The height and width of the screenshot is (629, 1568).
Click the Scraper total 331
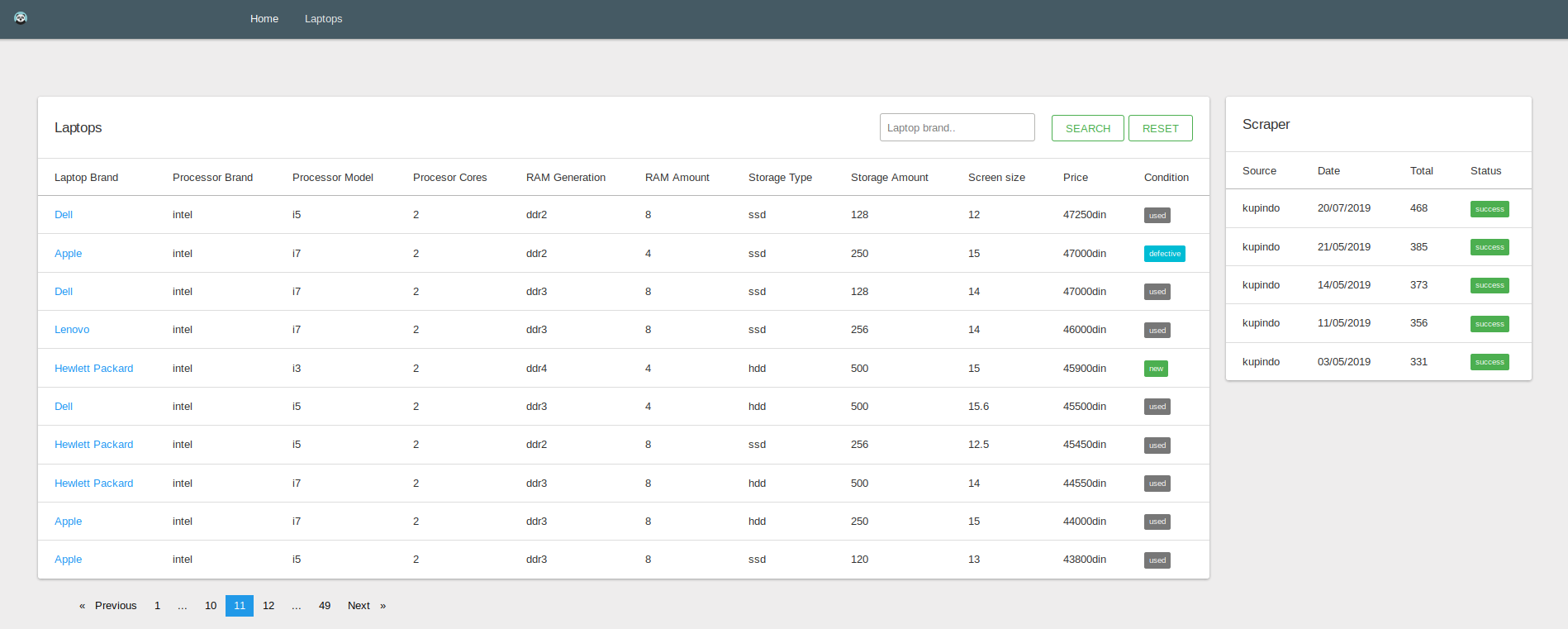[1418, 362]
